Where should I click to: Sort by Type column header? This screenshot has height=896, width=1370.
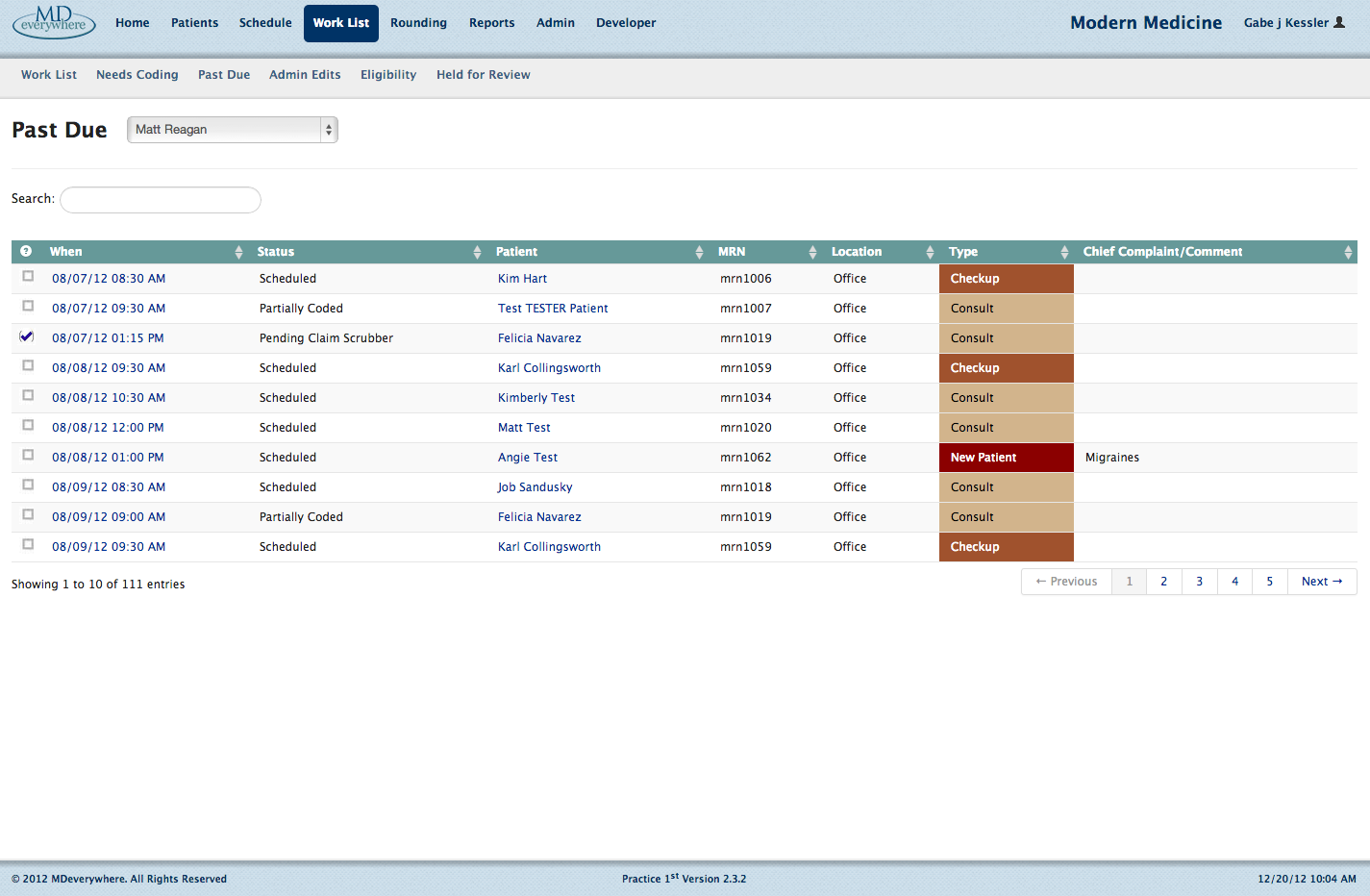point(963,252)
